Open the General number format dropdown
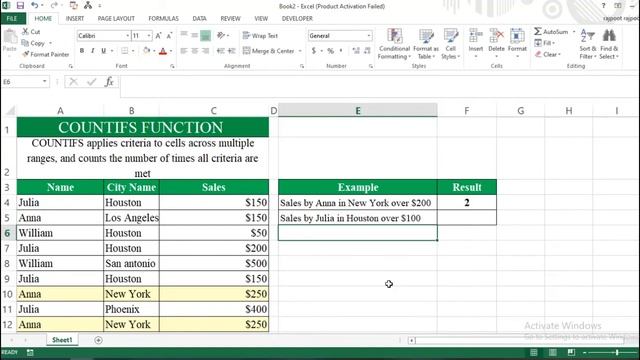This screenshot has height=360, width=640. coord(369,36)
